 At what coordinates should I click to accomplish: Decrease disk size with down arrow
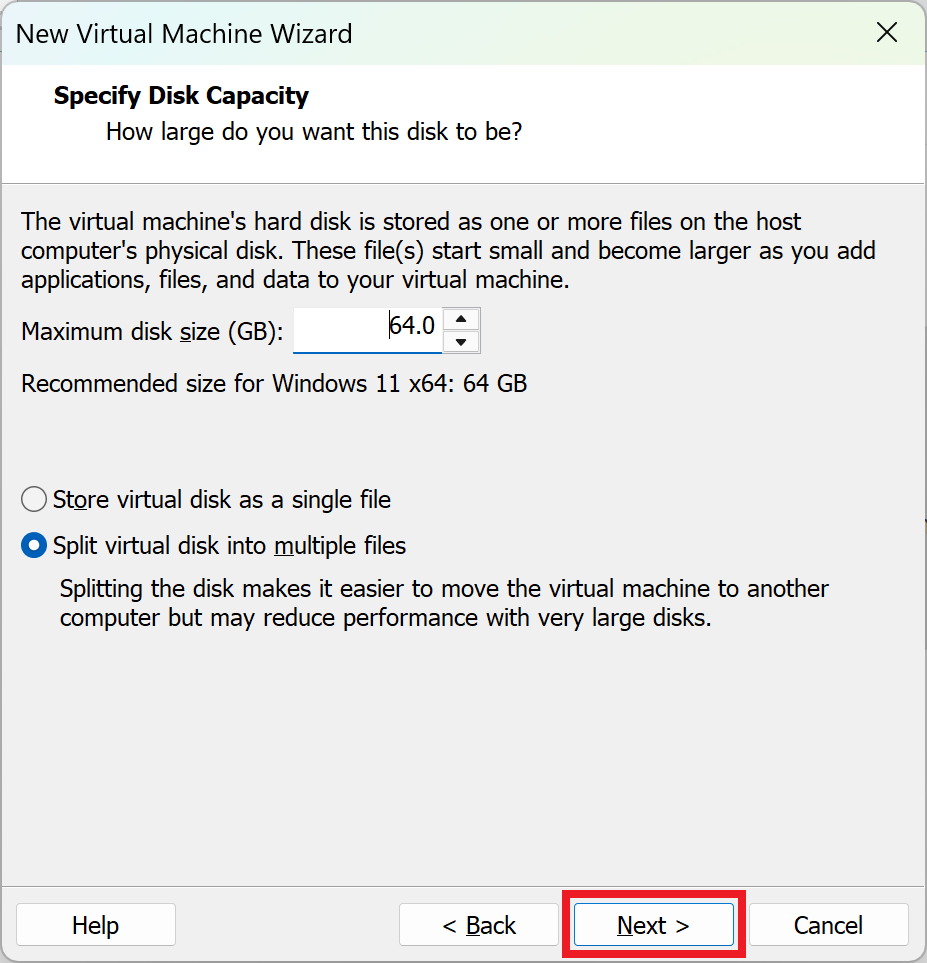point(460,342)
